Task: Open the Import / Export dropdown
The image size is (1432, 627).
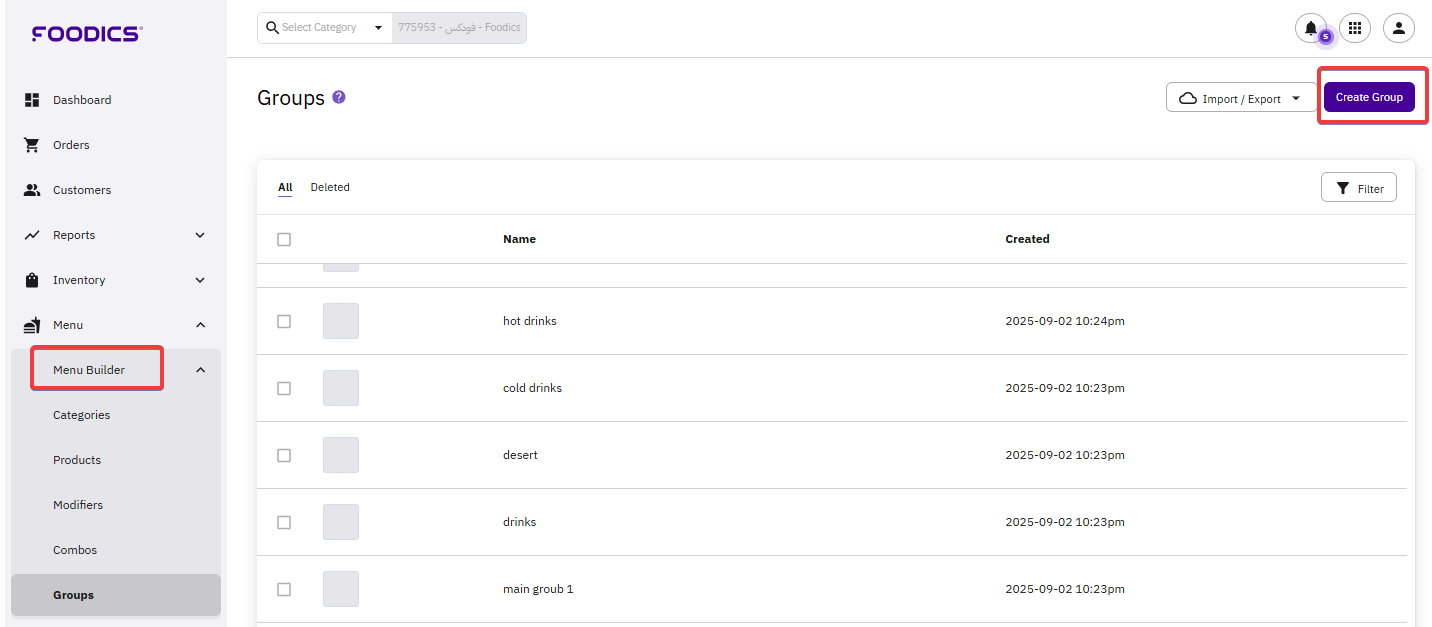Action: (1241, 98)
